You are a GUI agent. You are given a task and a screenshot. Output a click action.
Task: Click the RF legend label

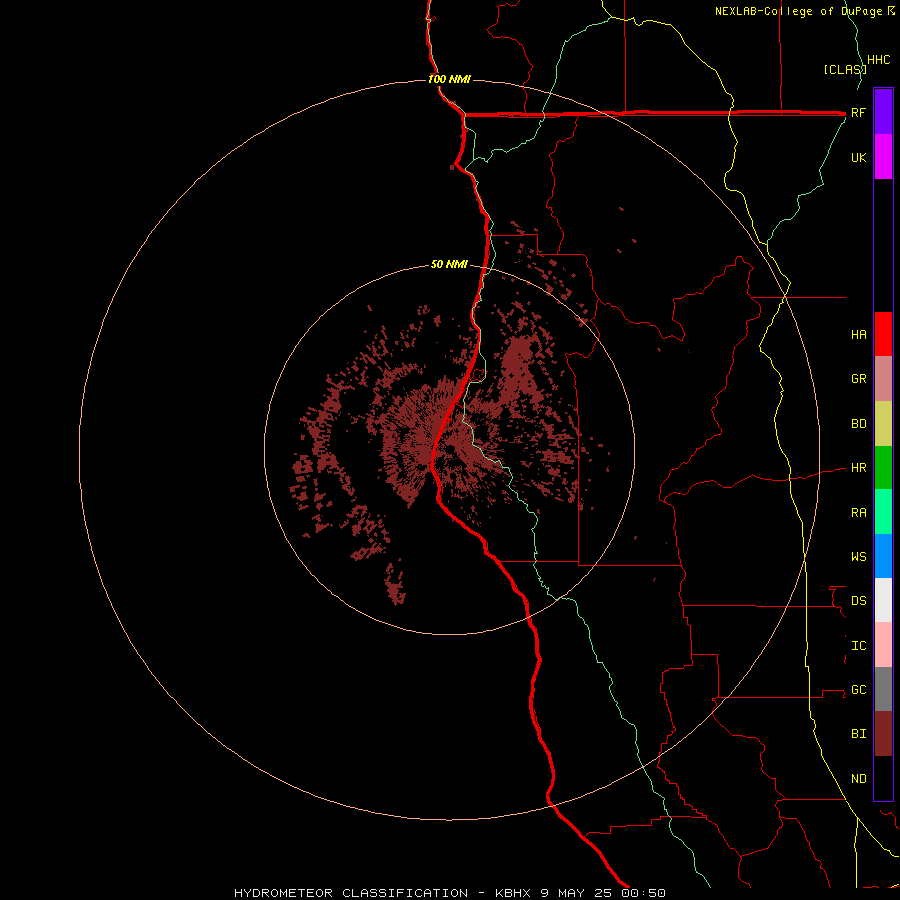click(x=858, y=113)
